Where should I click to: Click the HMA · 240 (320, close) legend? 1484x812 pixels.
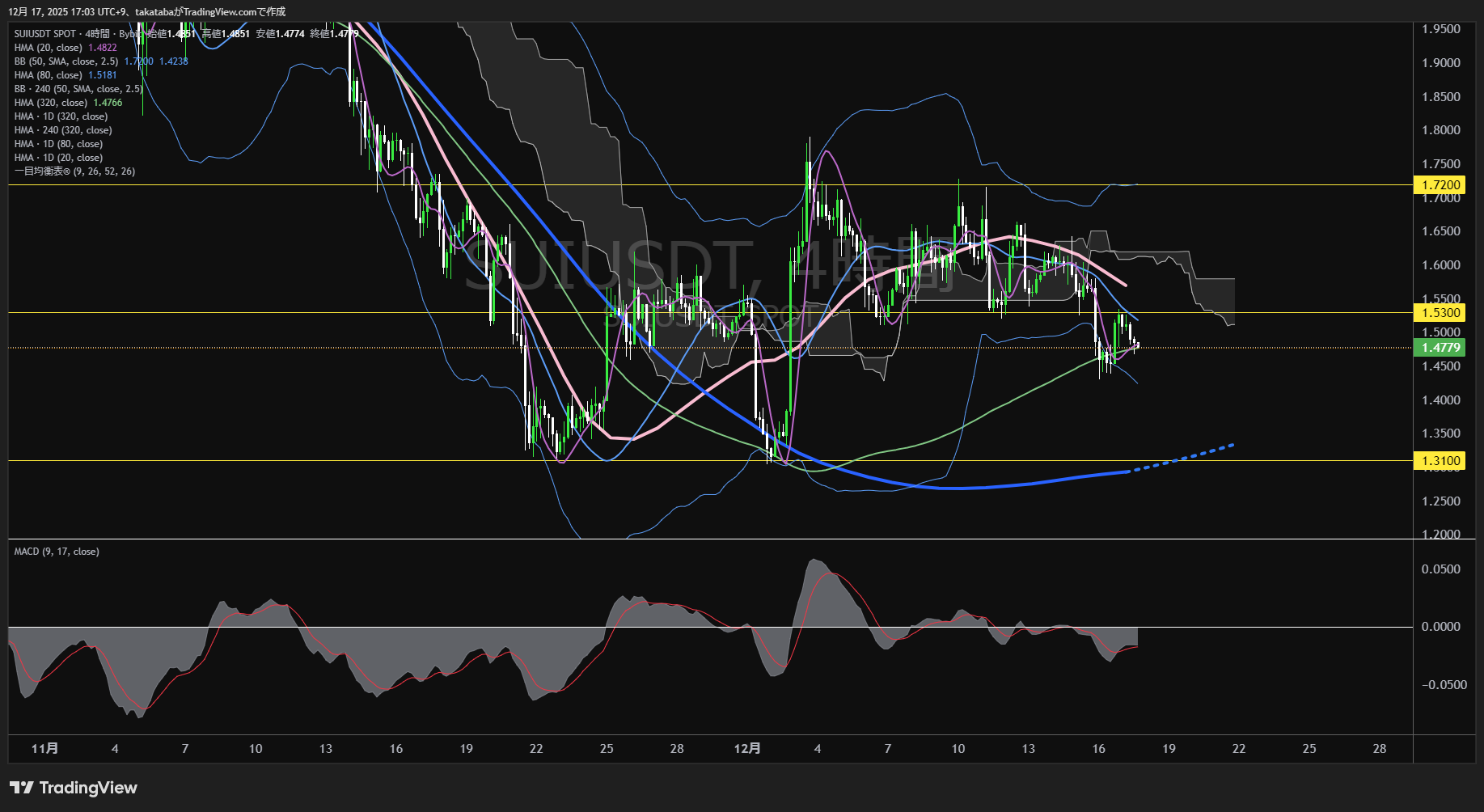63,130
